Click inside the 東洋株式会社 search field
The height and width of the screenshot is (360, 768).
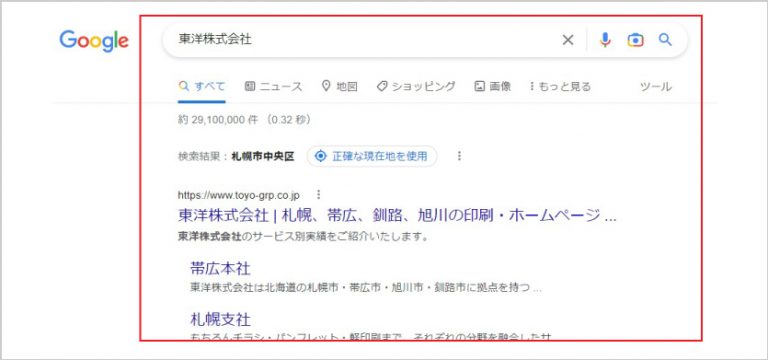tap(362, 40)
